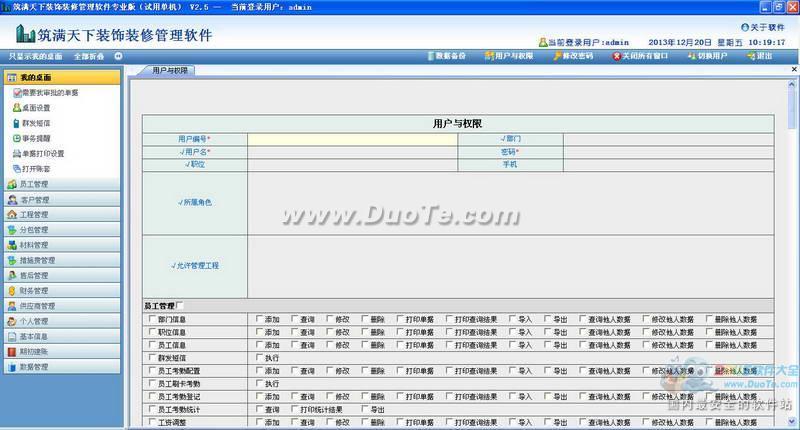800x430 pixels.
Task: Check 执行 in 员工刷卡考勤 row
Action: (259, 383)
